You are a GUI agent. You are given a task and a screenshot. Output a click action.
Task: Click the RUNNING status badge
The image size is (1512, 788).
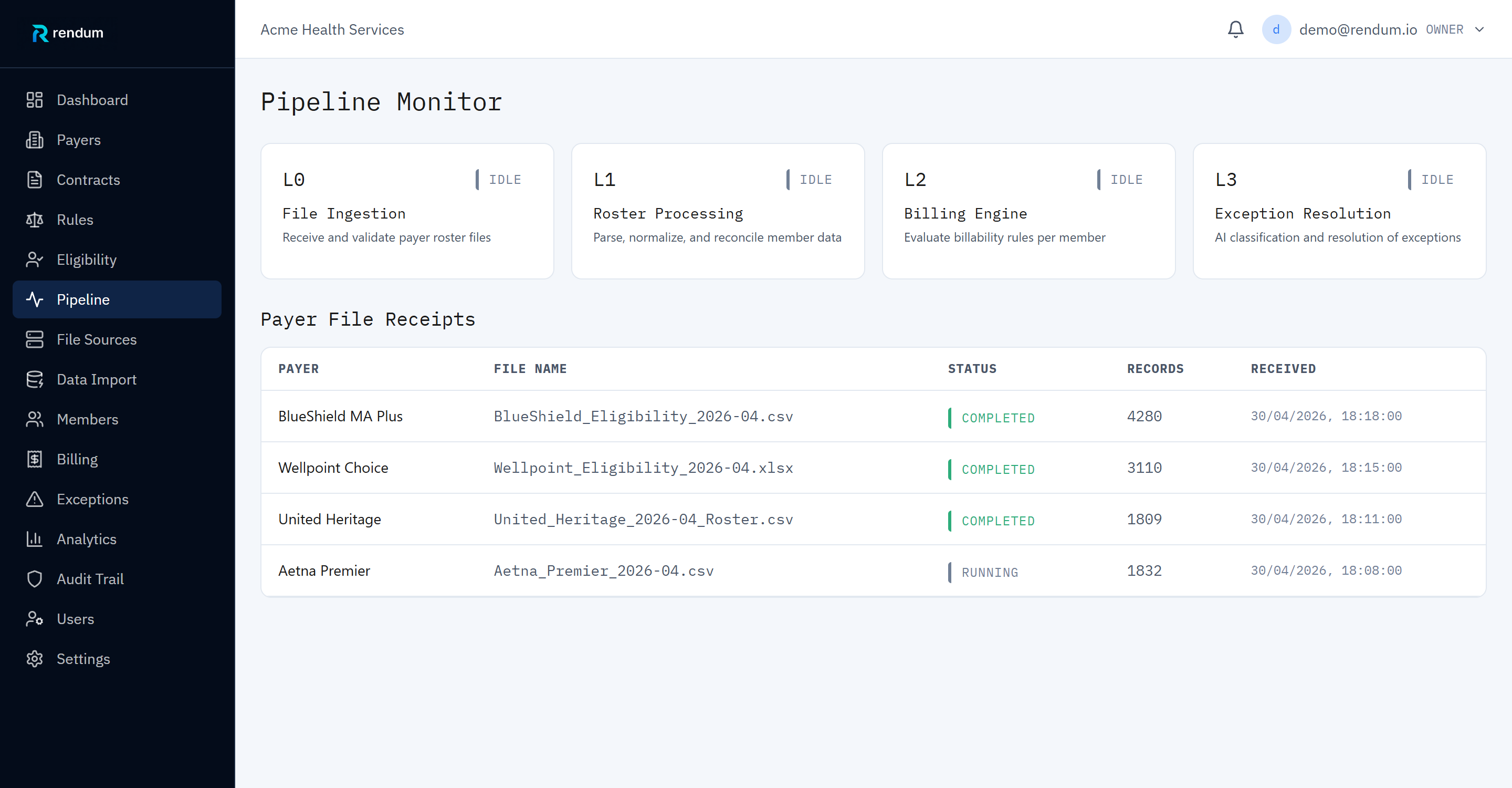(x=984, y=572)
